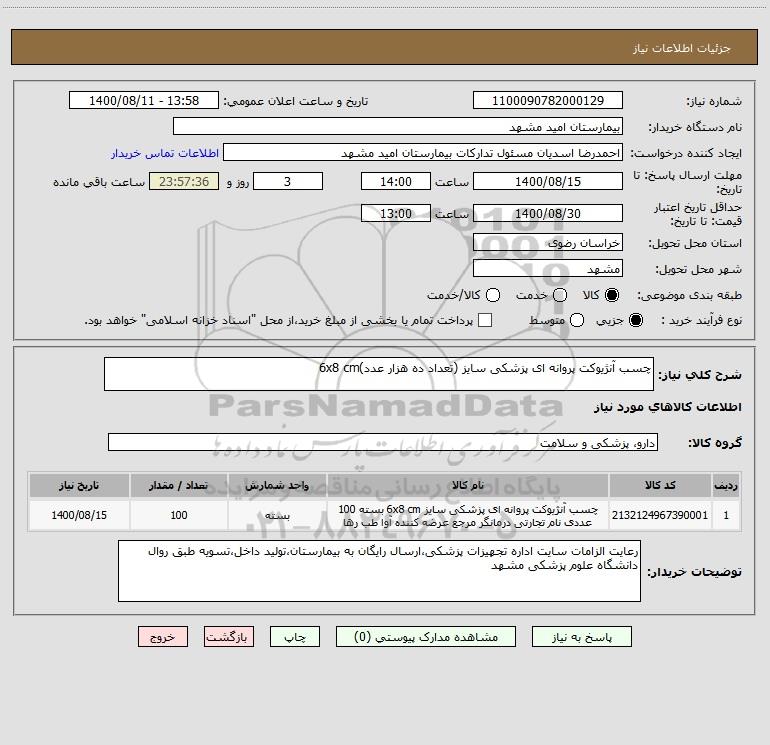Click the buyer name field بیمارستان امید مشهد
The image size is (770, 745).
point(398,127)
